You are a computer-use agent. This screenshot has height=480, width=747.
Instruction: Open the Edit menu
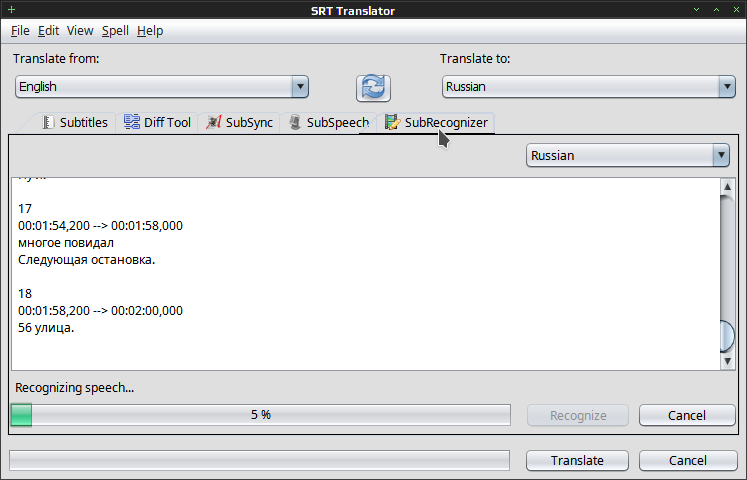point(48,31)
